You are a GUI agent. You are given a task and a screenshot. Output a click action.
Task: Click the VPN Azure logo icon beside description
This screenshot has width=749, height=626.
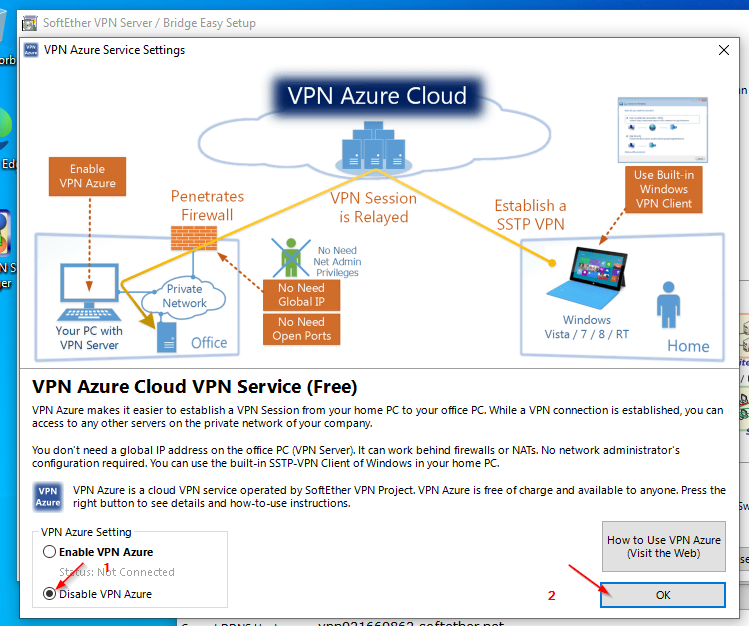(48, 497)
